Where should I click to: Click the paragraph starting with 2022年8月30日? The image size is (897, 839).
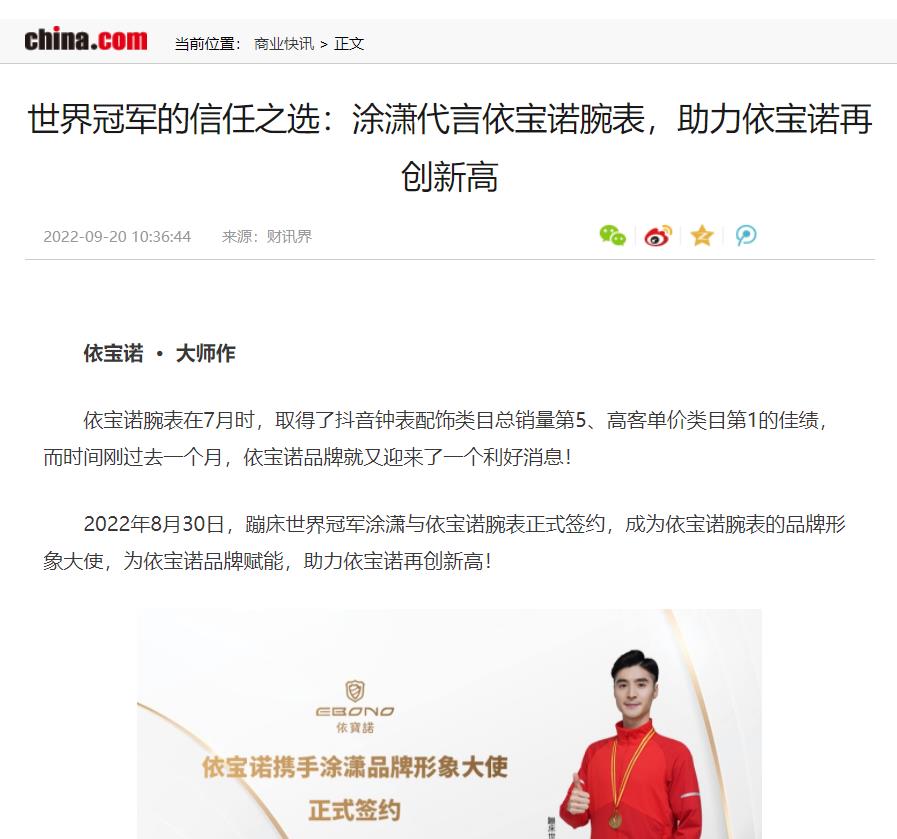pos(444,542)
